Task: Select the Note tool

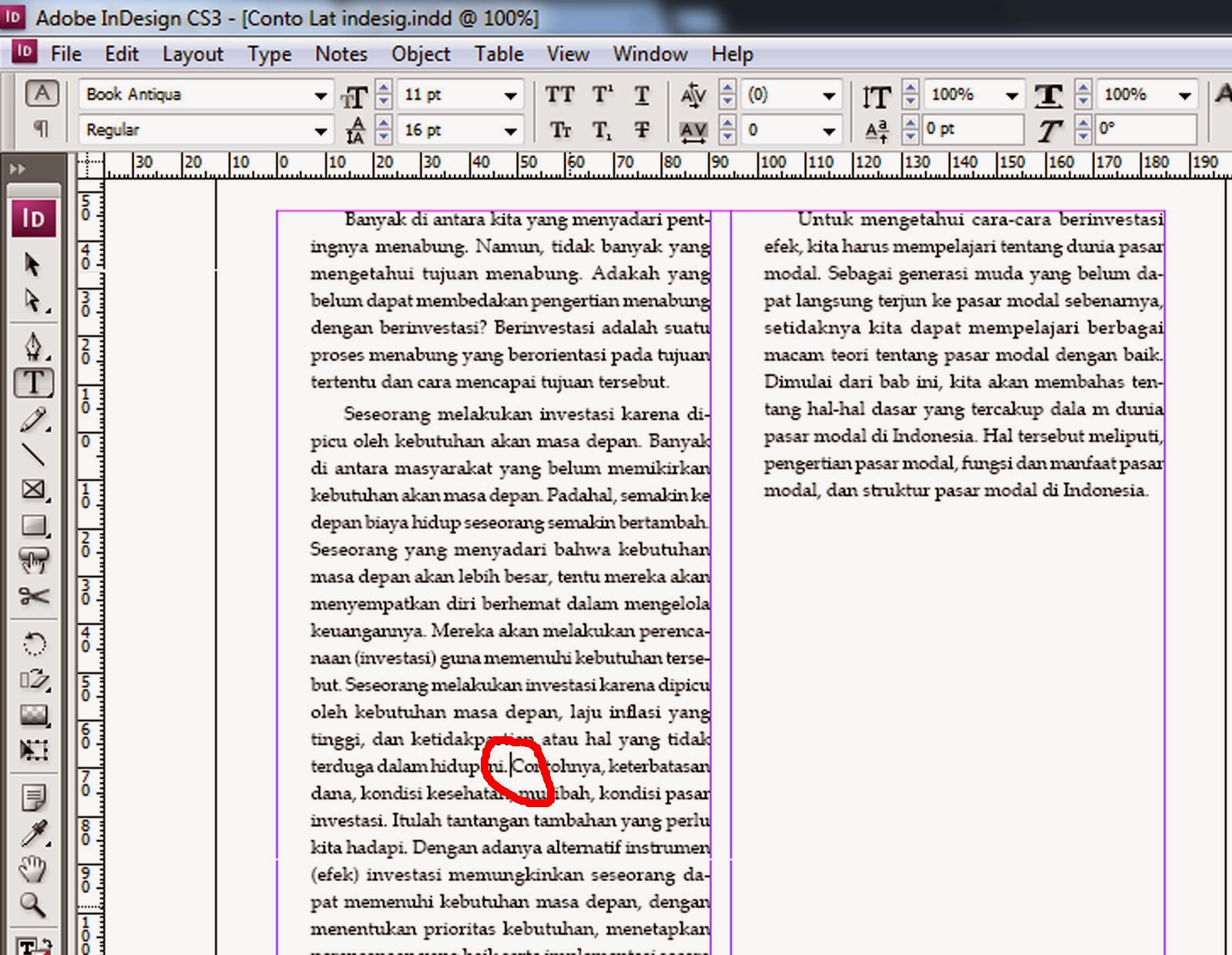Action: [x=32, y=798]
